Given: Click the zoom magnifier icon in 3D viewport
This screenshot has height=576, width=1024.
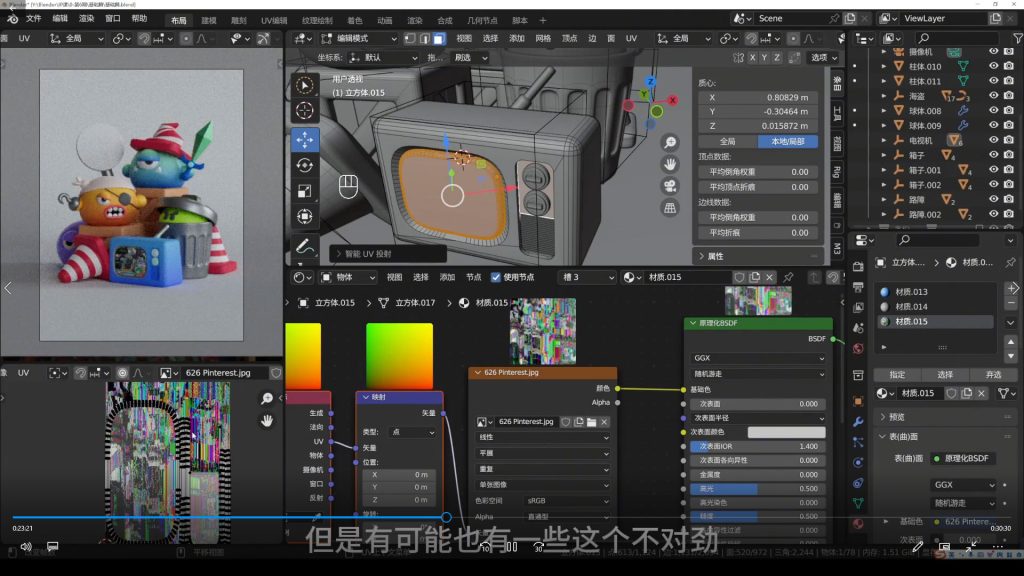Looking at the screenshot, I should tap(670, 142).
